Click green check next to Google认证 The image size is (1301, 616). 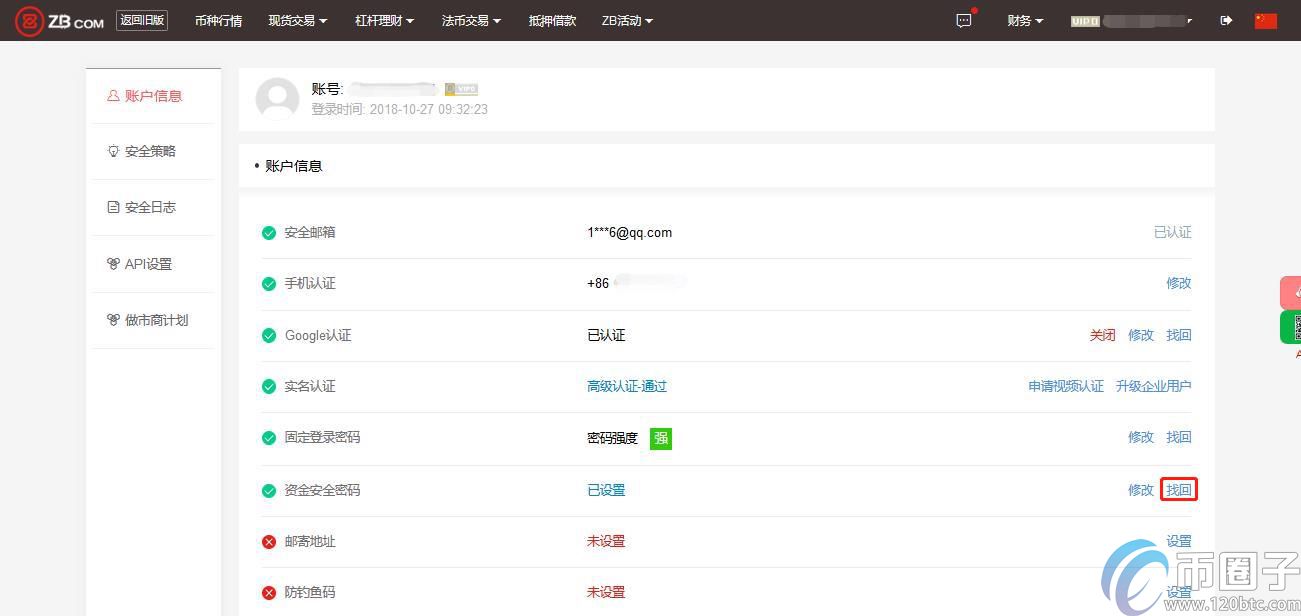(269, 335)
